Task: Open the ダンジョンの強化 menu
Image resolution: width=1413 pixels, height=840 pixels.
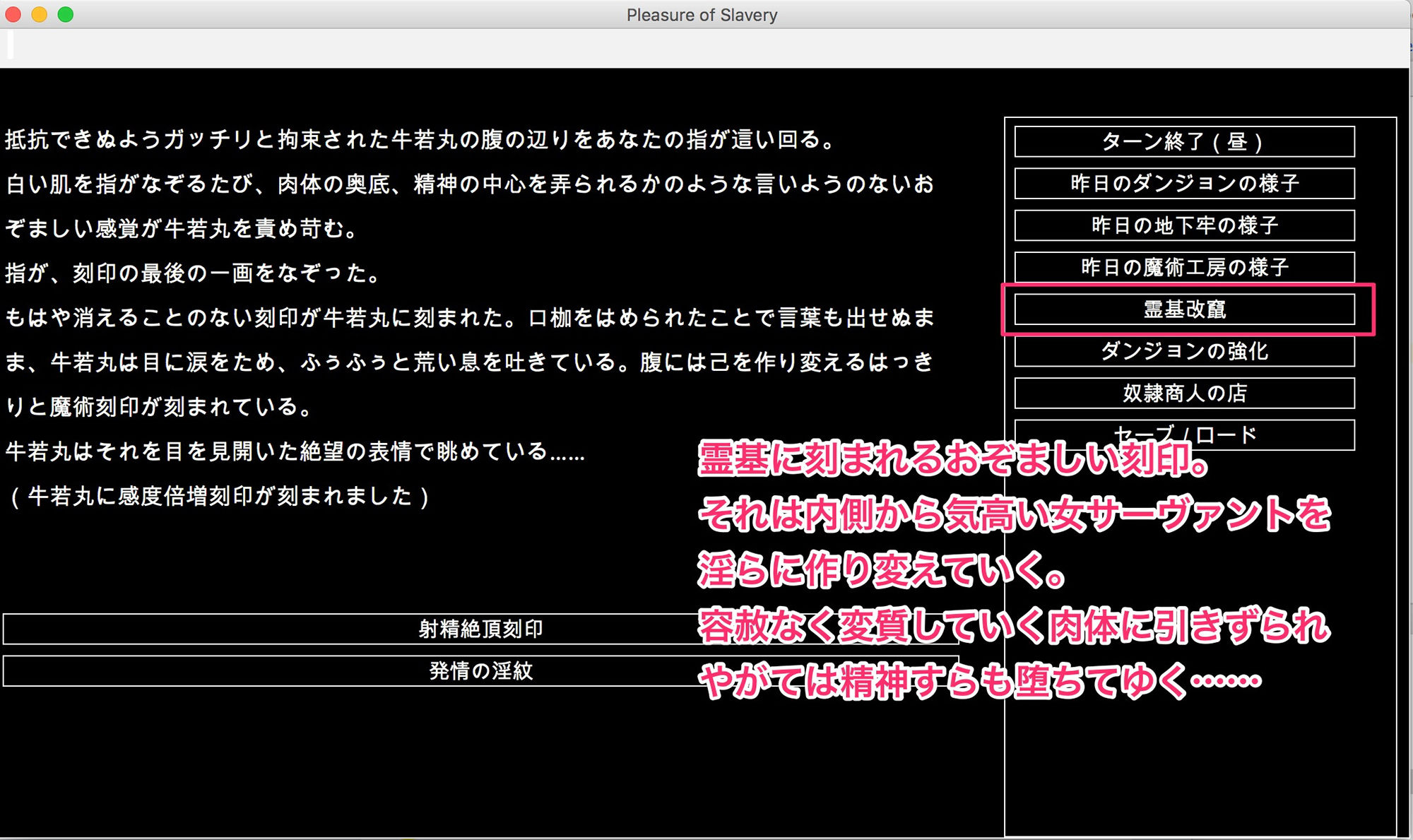Action: [1184, 351]
